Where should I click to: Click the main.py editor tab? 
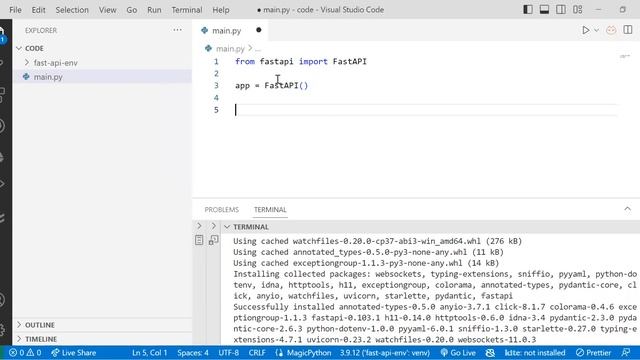(227, 30)
